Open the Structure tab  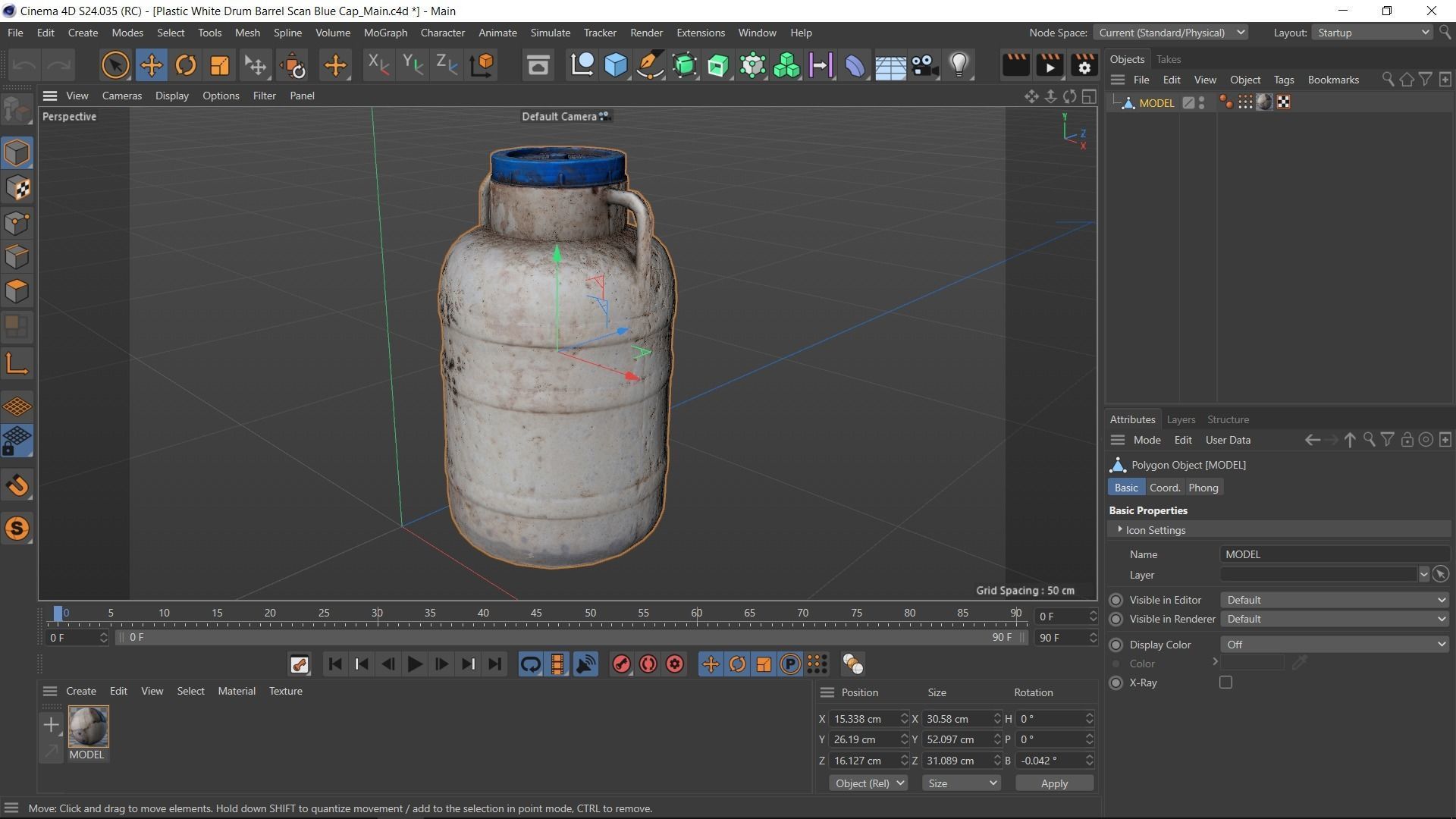[1228, 419]
